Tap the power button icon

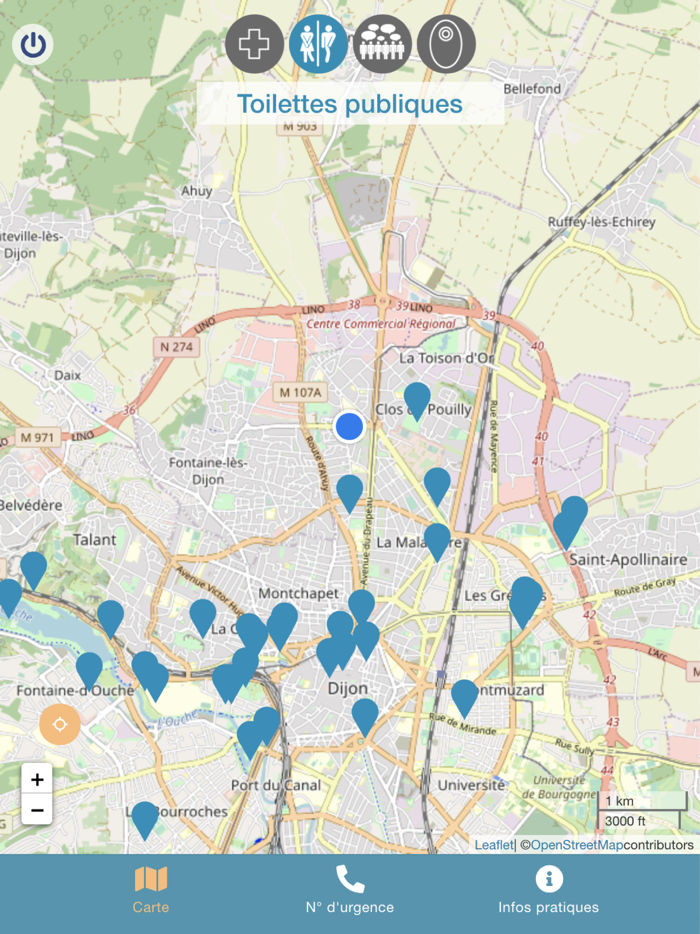(x=33, y=45)
